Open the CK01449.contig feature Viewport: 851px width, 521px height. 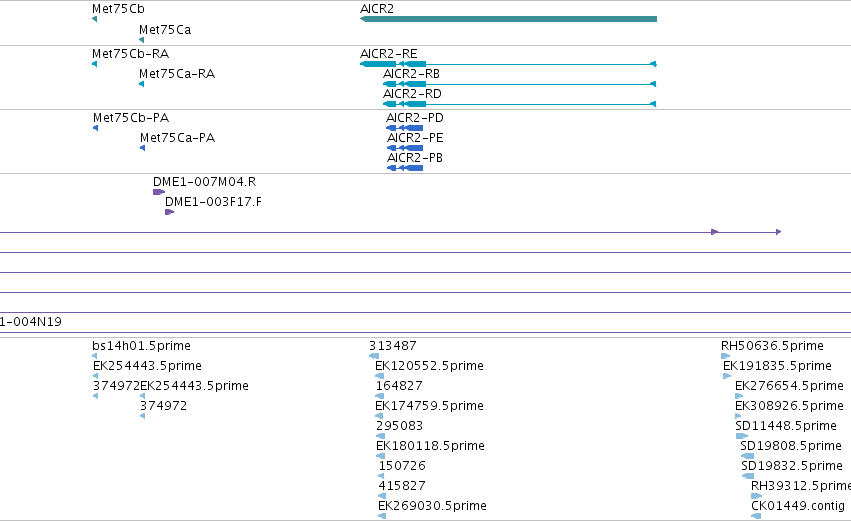pos(798,506)
